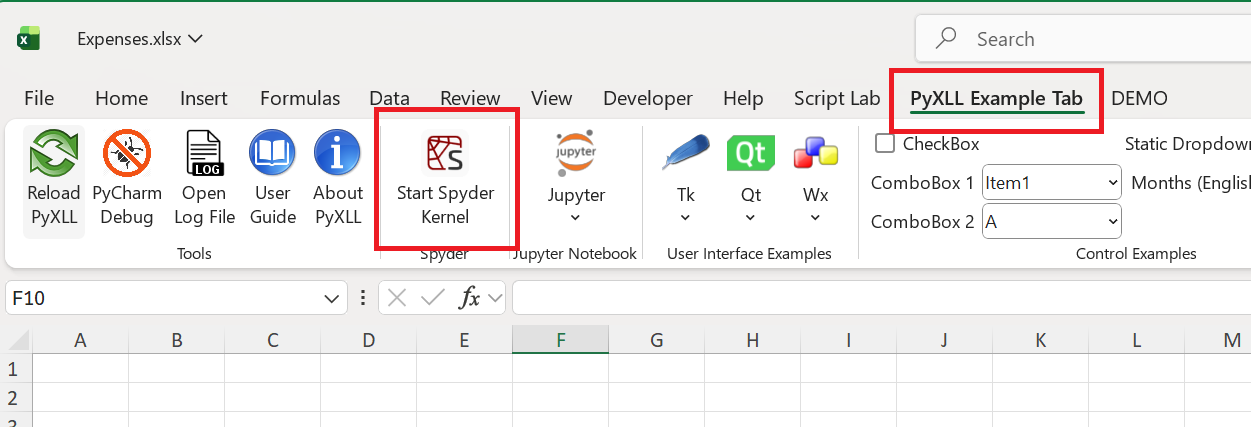Screen dimensions: 1251x427
Task: Tick the CheckBox control
Action: coord(885,144)
